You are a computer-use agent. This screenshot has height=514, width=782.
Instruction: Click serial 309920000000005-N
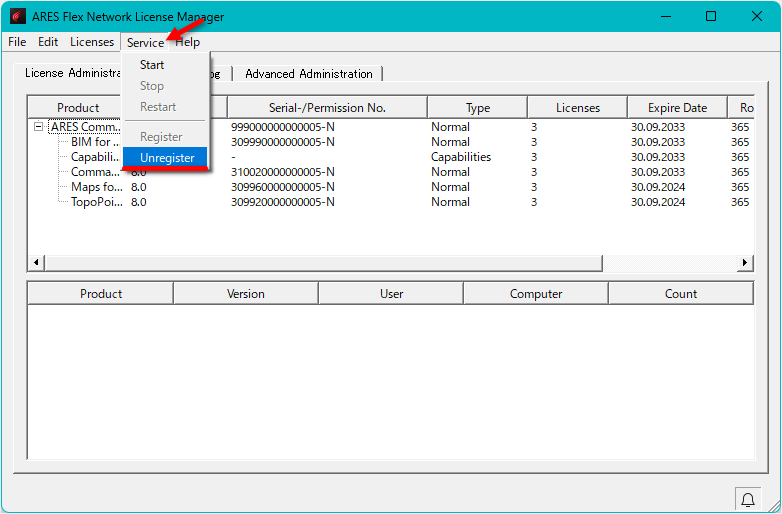[282, 202]
